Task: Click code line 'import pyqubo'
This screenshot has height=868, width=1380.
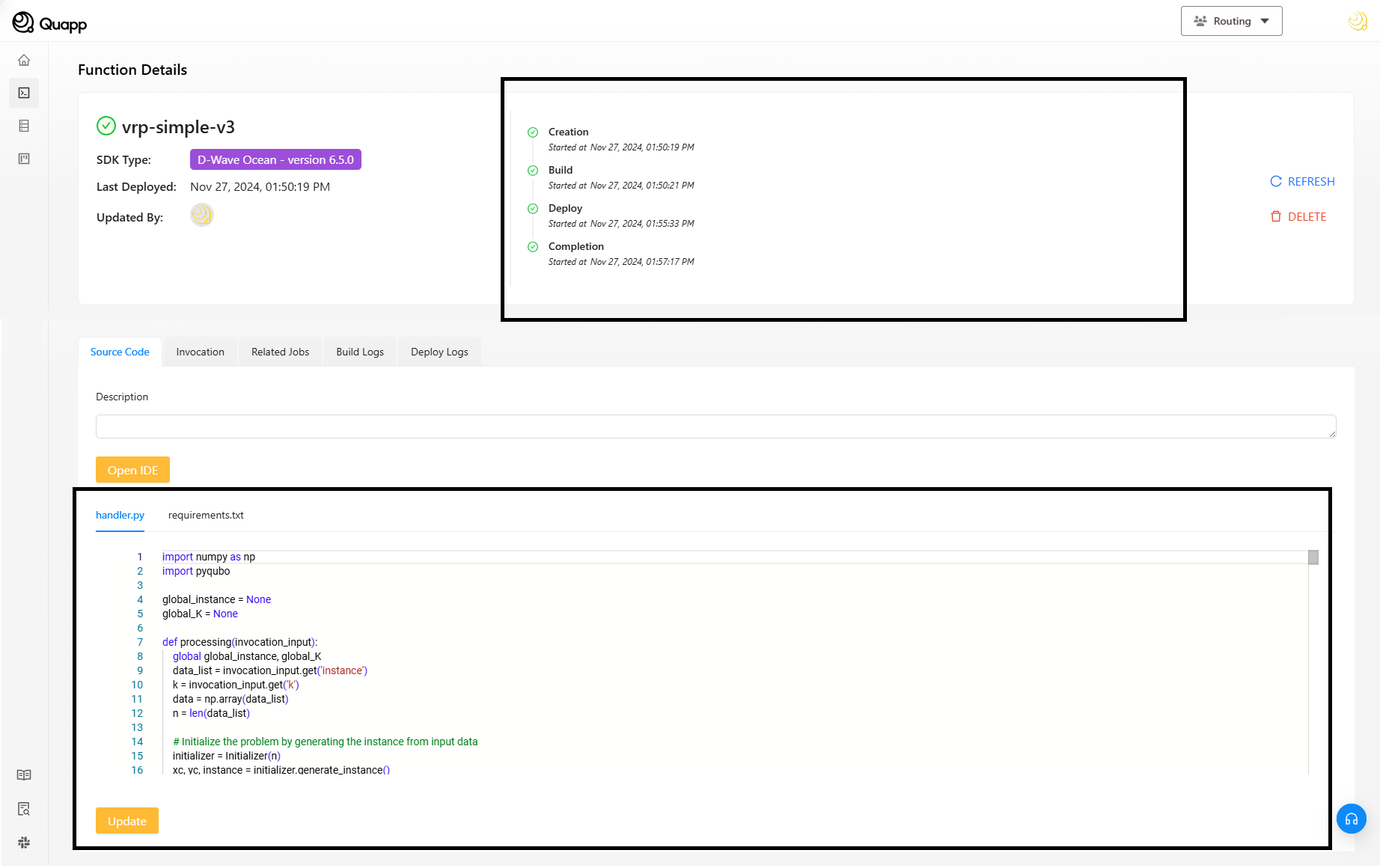Action: click(x=196, y=571)
